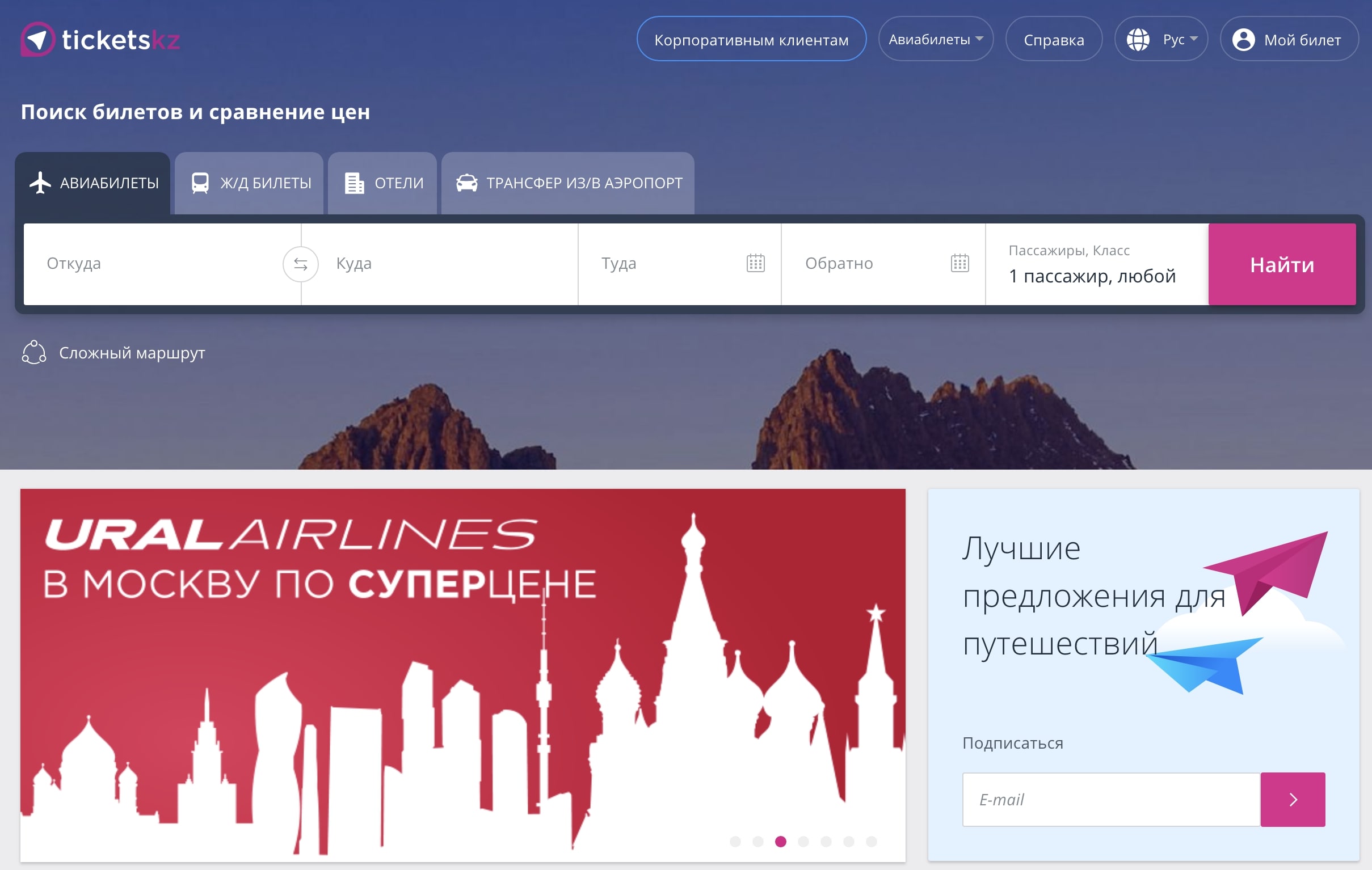Click Корпоративным клиентам button
The image size is (1372, 870).
(x=751, y=39)
